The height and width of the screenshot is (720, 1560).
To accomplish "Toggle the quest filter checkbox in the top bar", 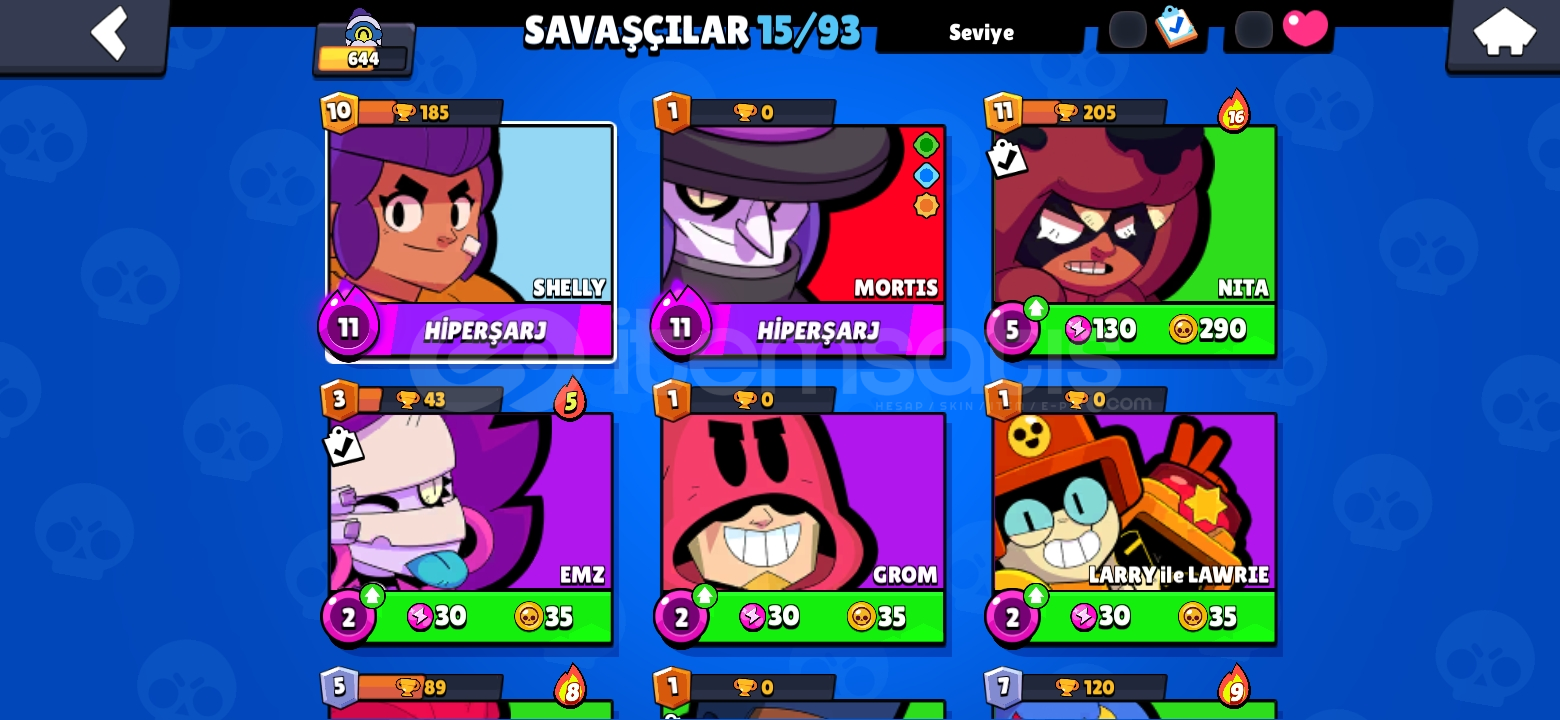I will (1128, 30).
